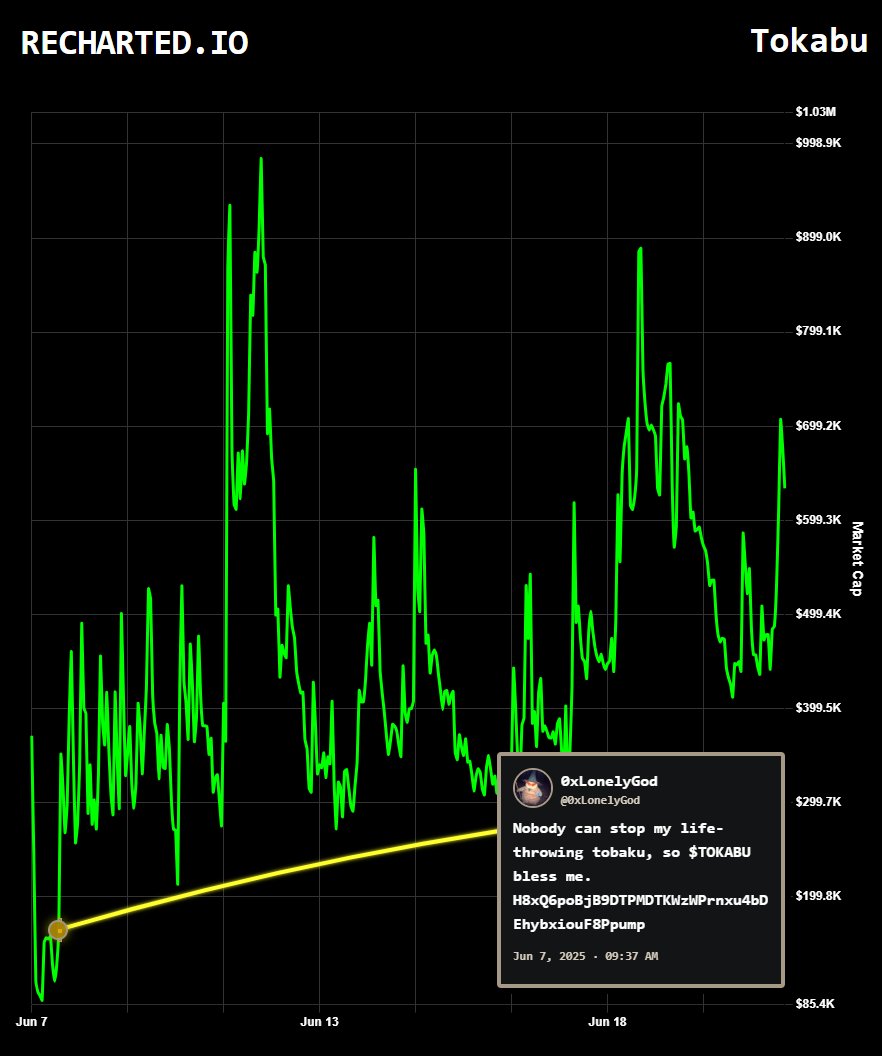Image resolution: width=882 pixels, height=1056 pixels.
Task: Click the $899.0K axis label
Action: (x=818, y=236)
